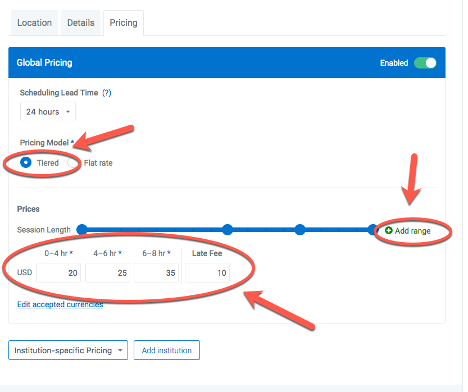Click the third session length slider handle
The image size is (468, 392).
pyautogui.click(x=300, y=229)
